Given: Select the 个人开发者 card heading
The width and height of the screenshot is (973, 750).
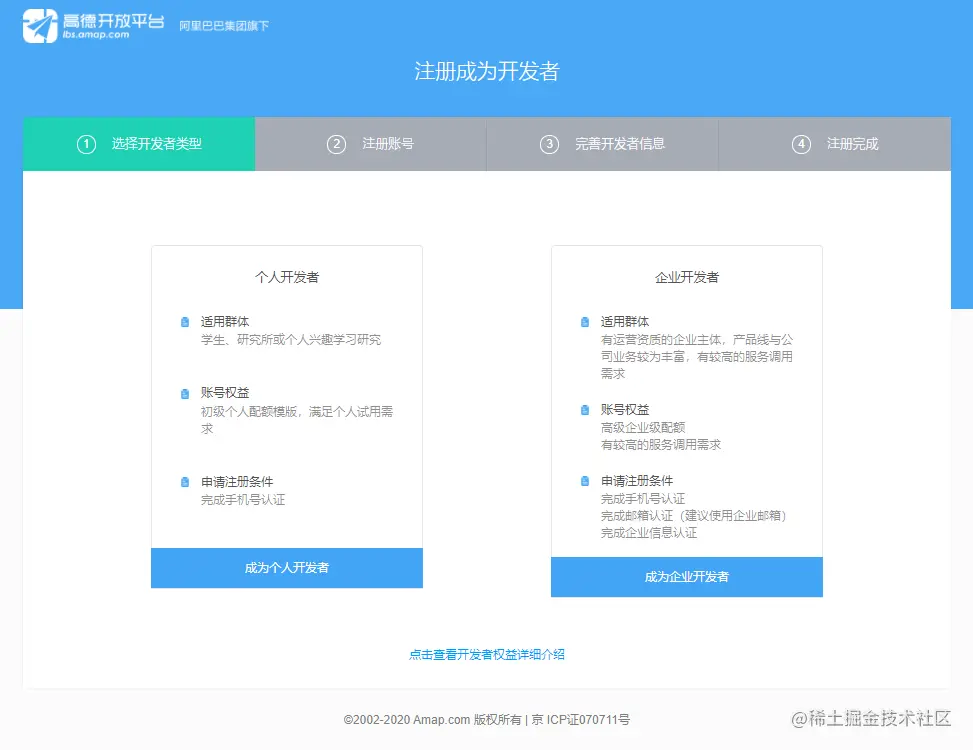Looking at the screenshot, I should pyautogui.click(x=286, y=277).
